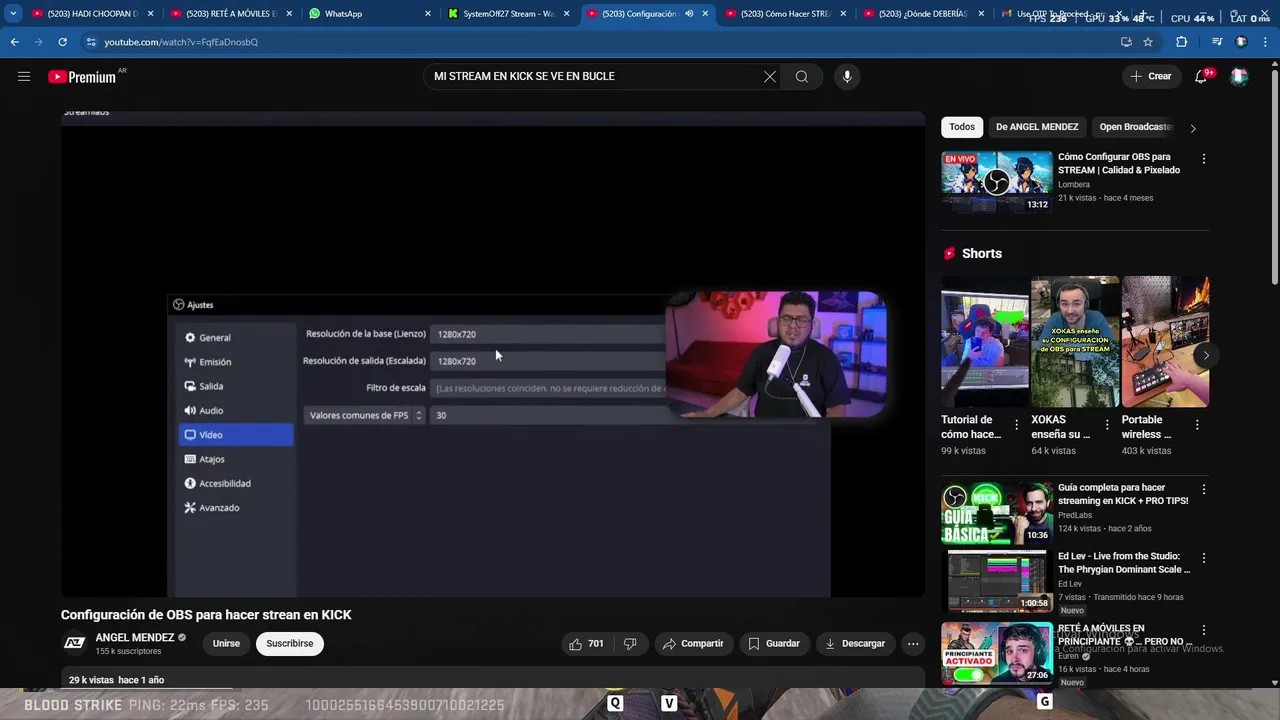This screenshot has height=720, width=1280.
Task: Click the search magnifier button
Action: 802,76
